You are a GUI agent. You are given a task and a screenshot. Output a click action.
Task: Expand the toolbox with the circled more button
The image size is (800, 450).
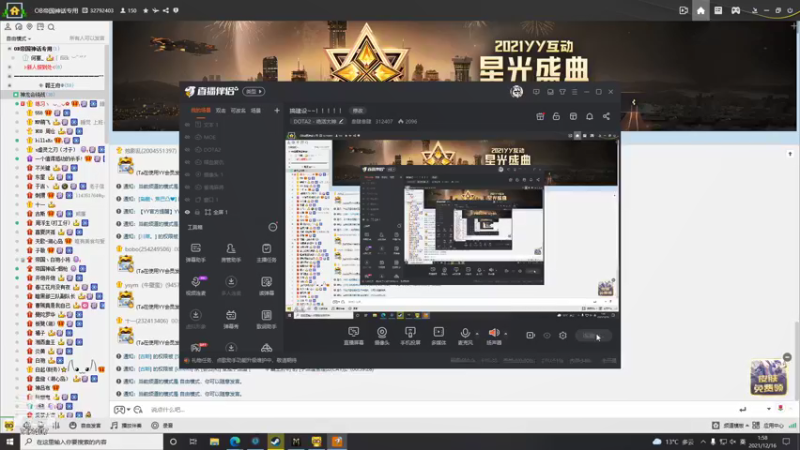pos(273,227)
